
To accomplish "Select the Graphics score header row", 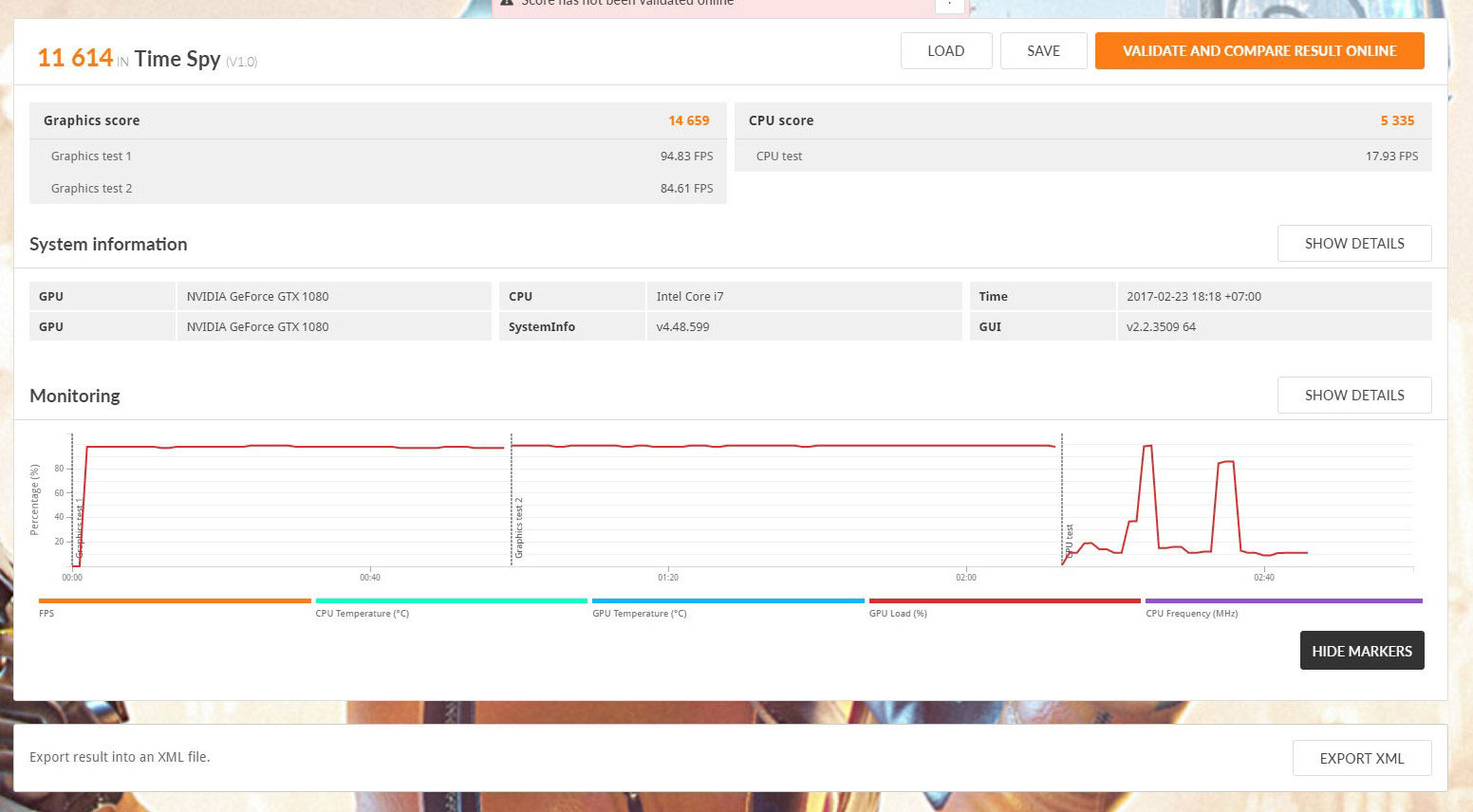I will pos(377,120).
